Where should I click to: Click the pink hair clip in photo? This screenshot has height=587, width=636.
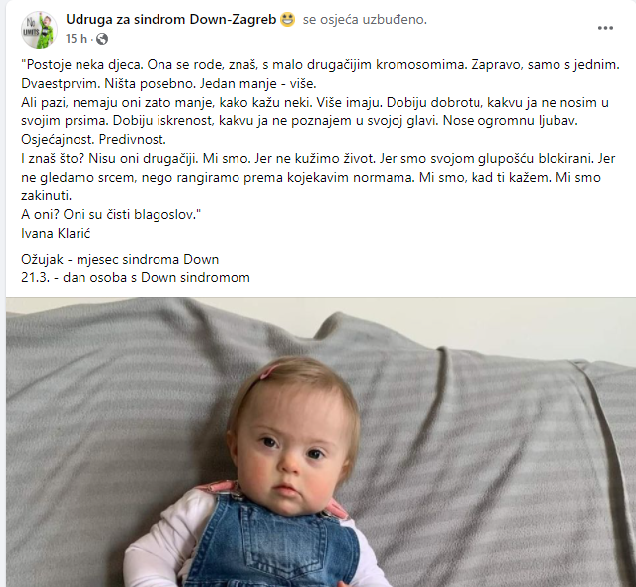click(269, 371)
